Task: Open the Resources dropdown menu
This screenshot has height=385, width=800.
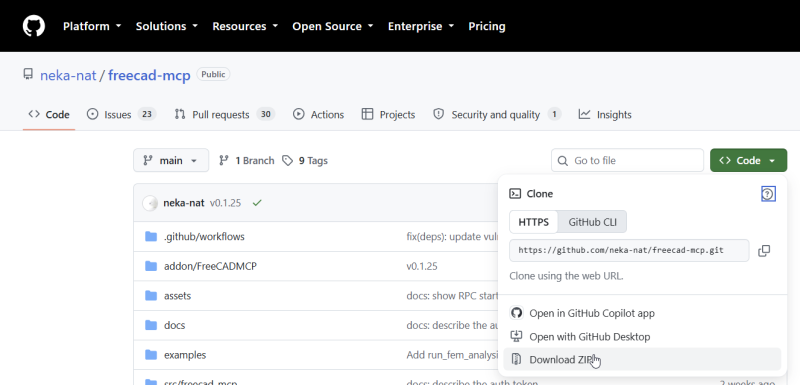Action: [245, 26]
